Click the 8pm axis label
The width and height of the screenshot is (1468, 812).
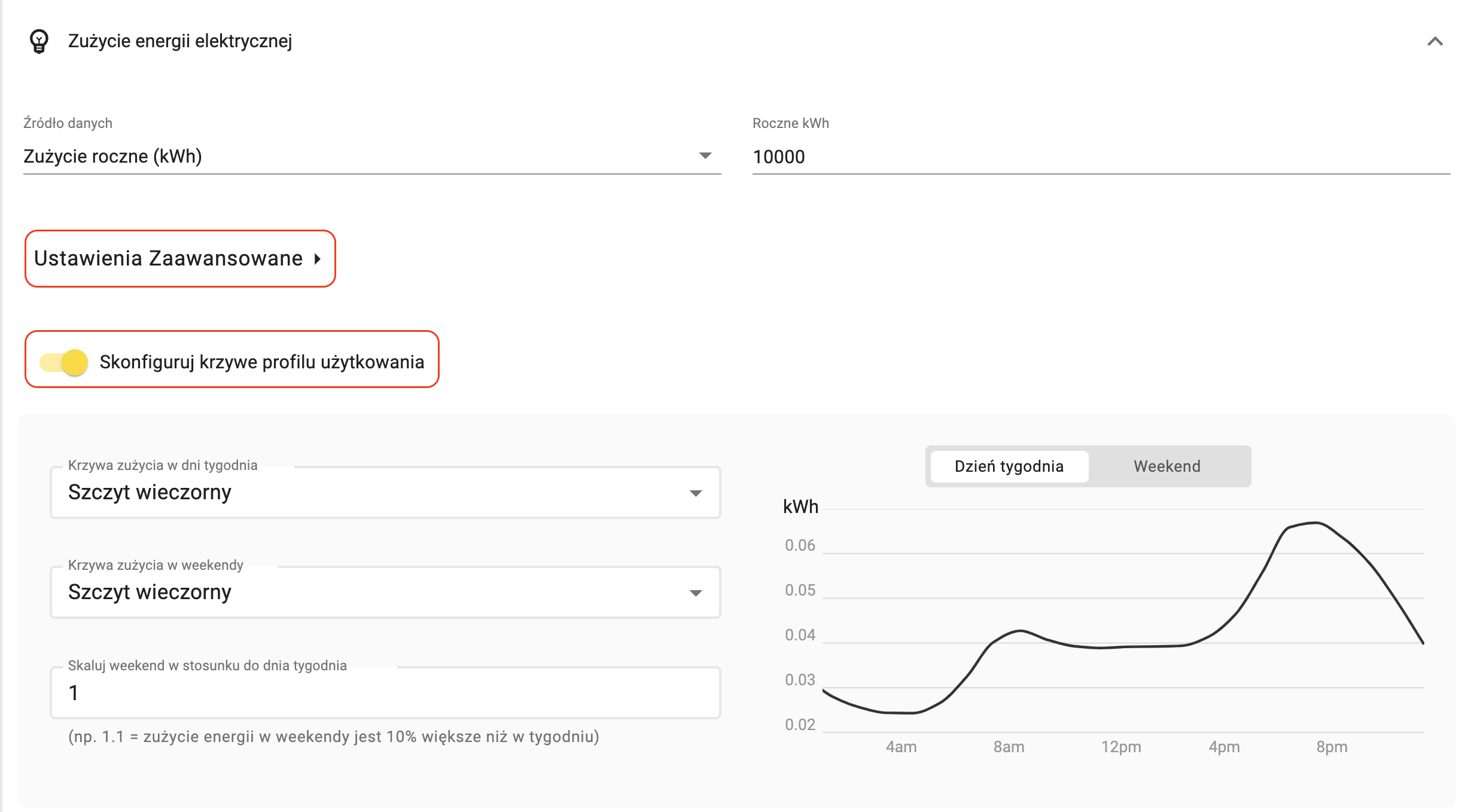pyautogui.click(x=1332, y=747)
